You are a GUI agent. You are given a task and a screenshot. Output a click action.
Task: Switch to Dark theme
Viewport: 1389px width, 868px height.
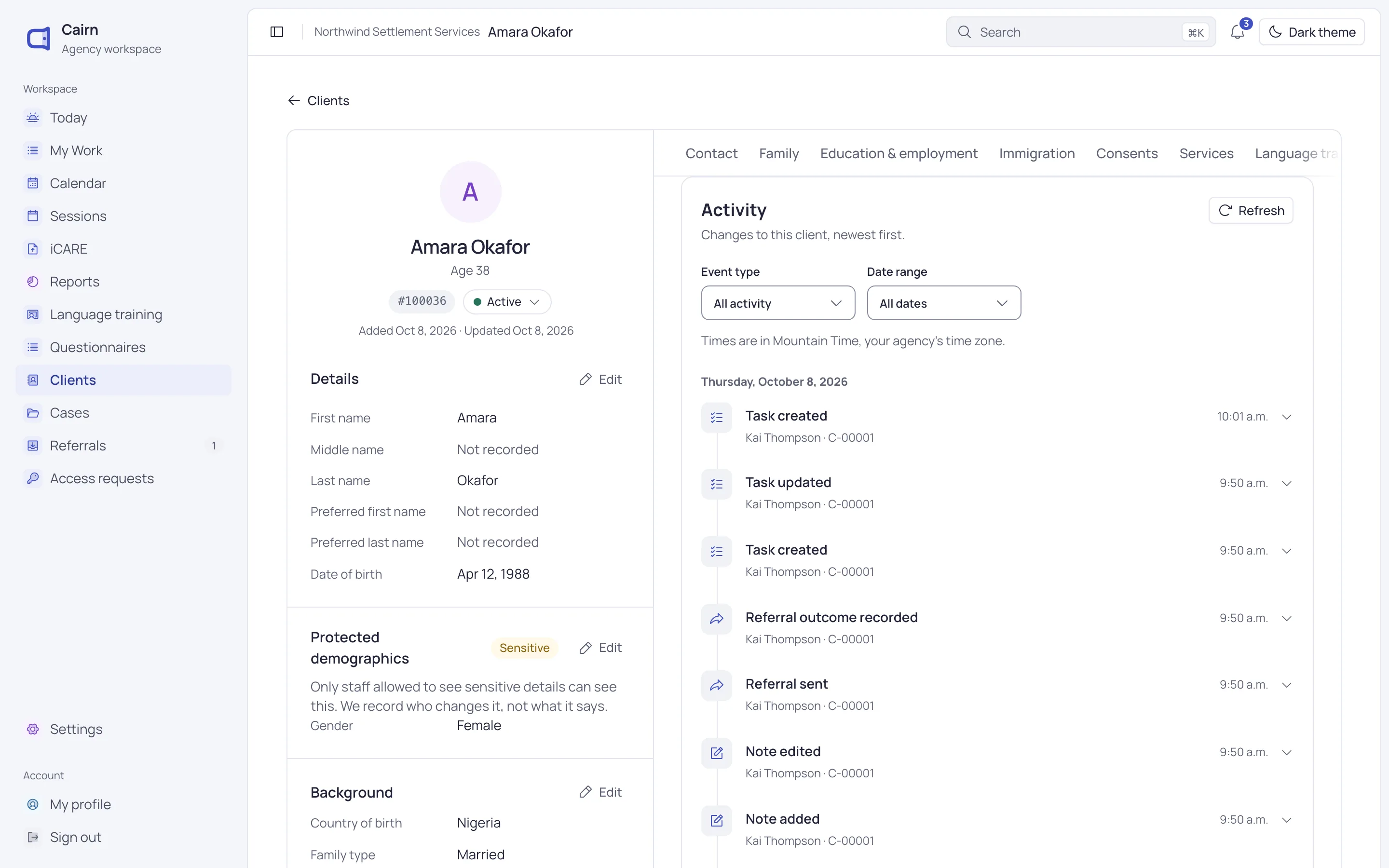1311,32
